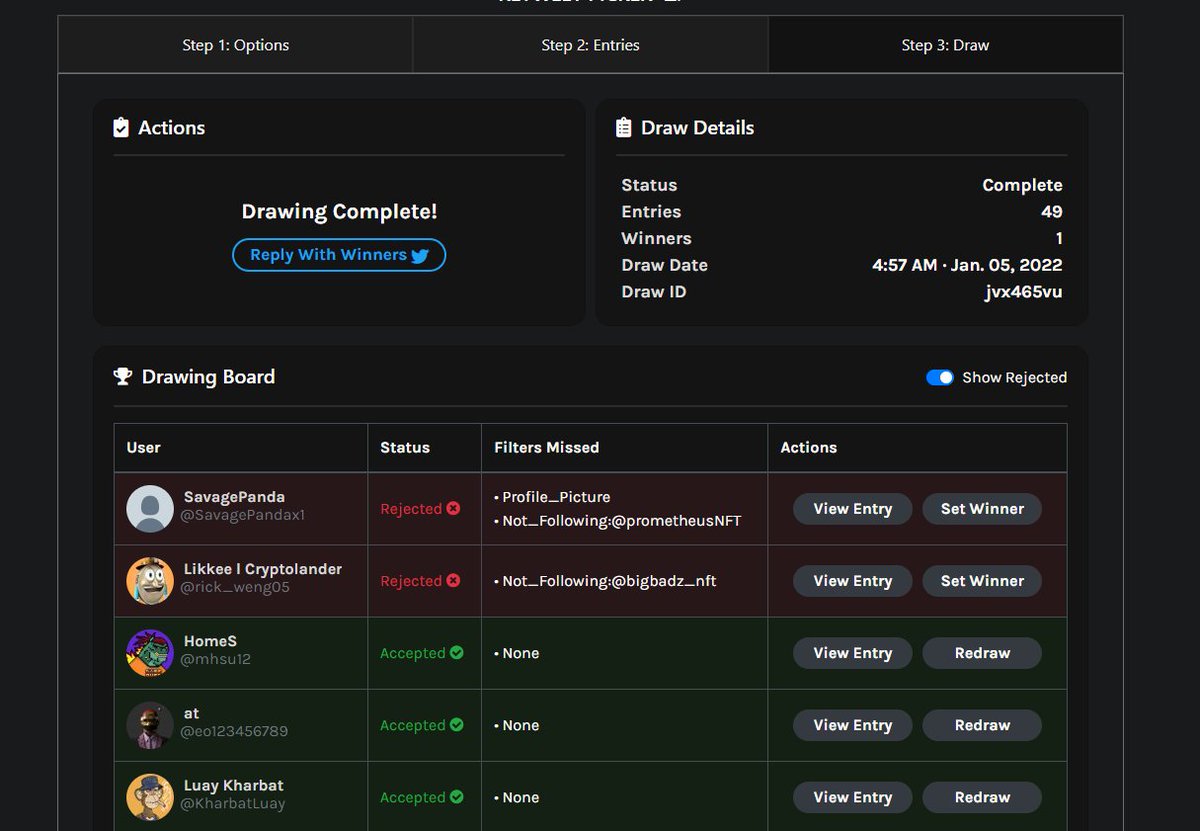Click SavagePanda's default avatar picture
The width and height of the screenshot is (1200, 831).
click(x=150, y=509)
